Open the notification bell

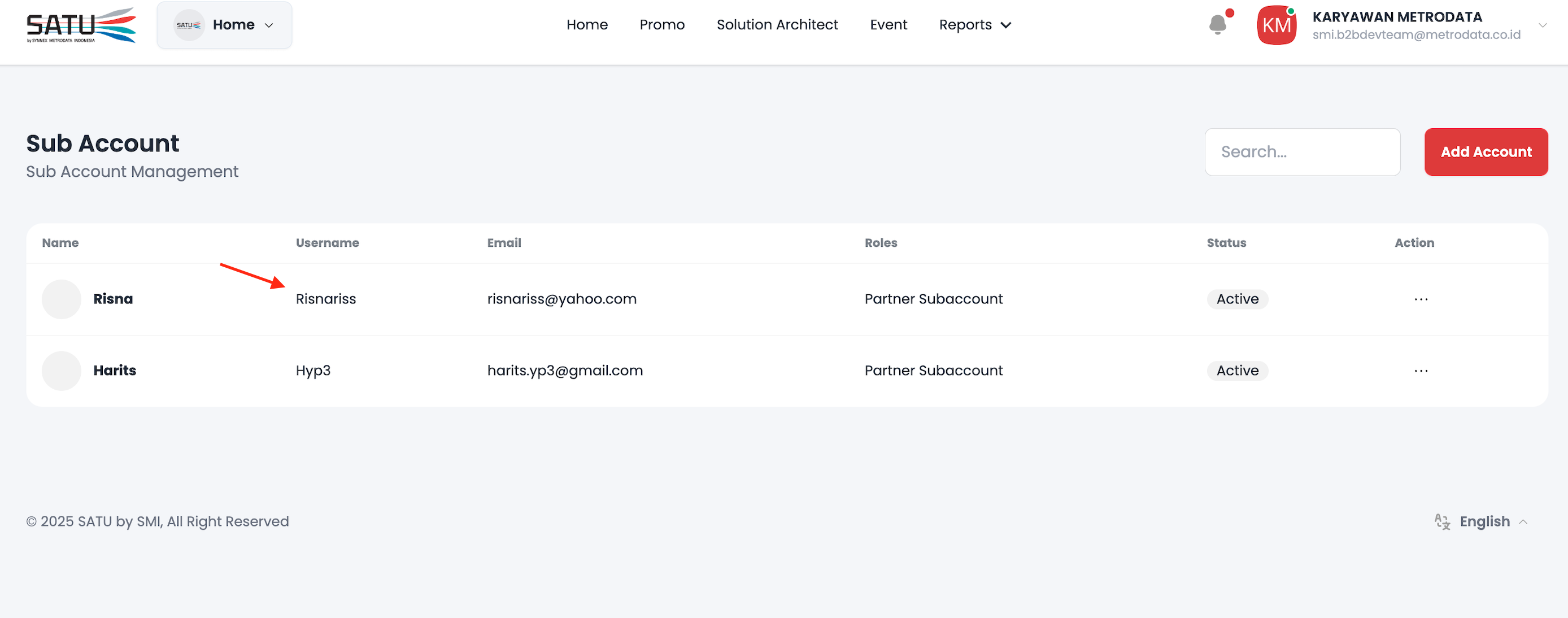(1217, 25)
